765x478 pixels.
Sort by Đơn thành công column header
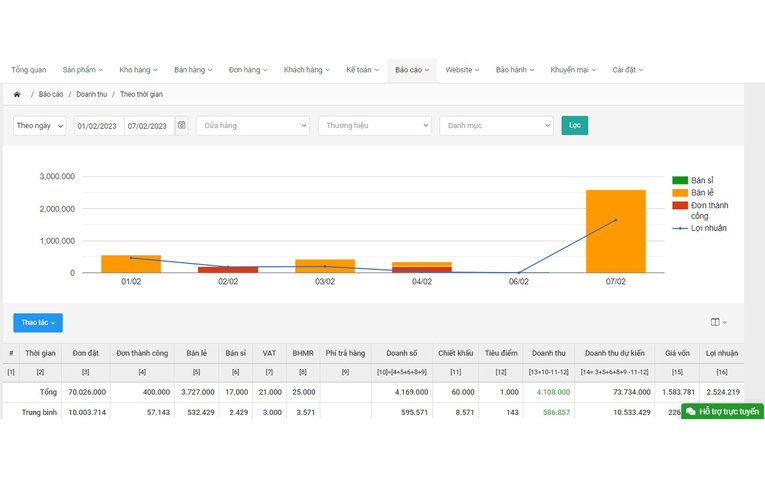142,353
